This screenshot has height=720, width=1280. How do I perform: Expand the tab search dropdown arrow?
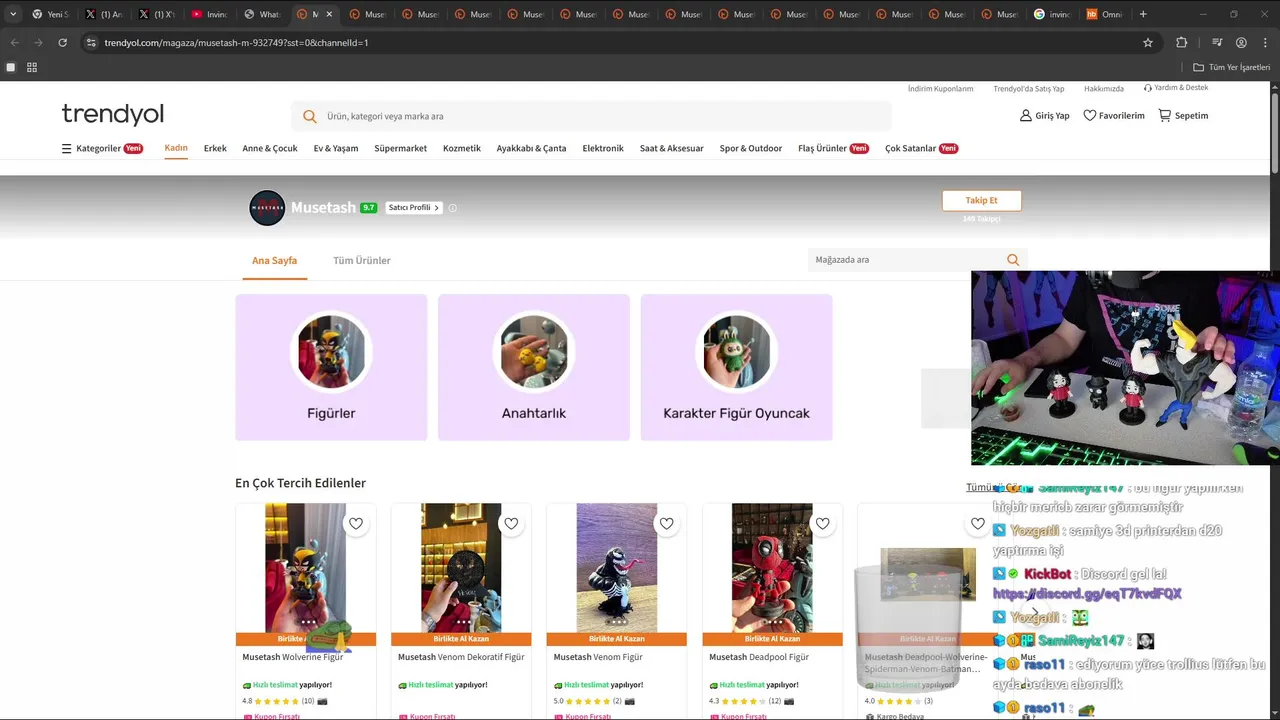pyautogui.click(x=13, y=14)
